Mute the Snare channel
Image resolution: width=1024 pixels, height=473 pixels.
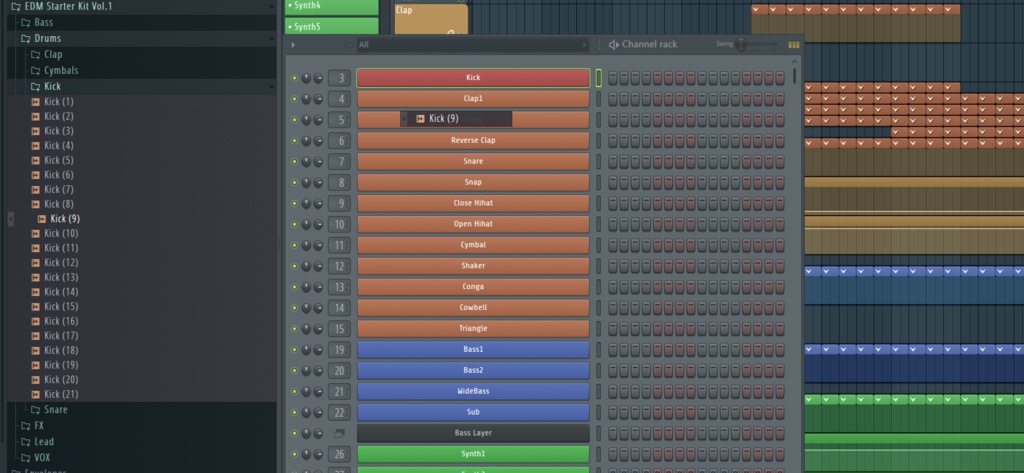(x=295, y=161)
